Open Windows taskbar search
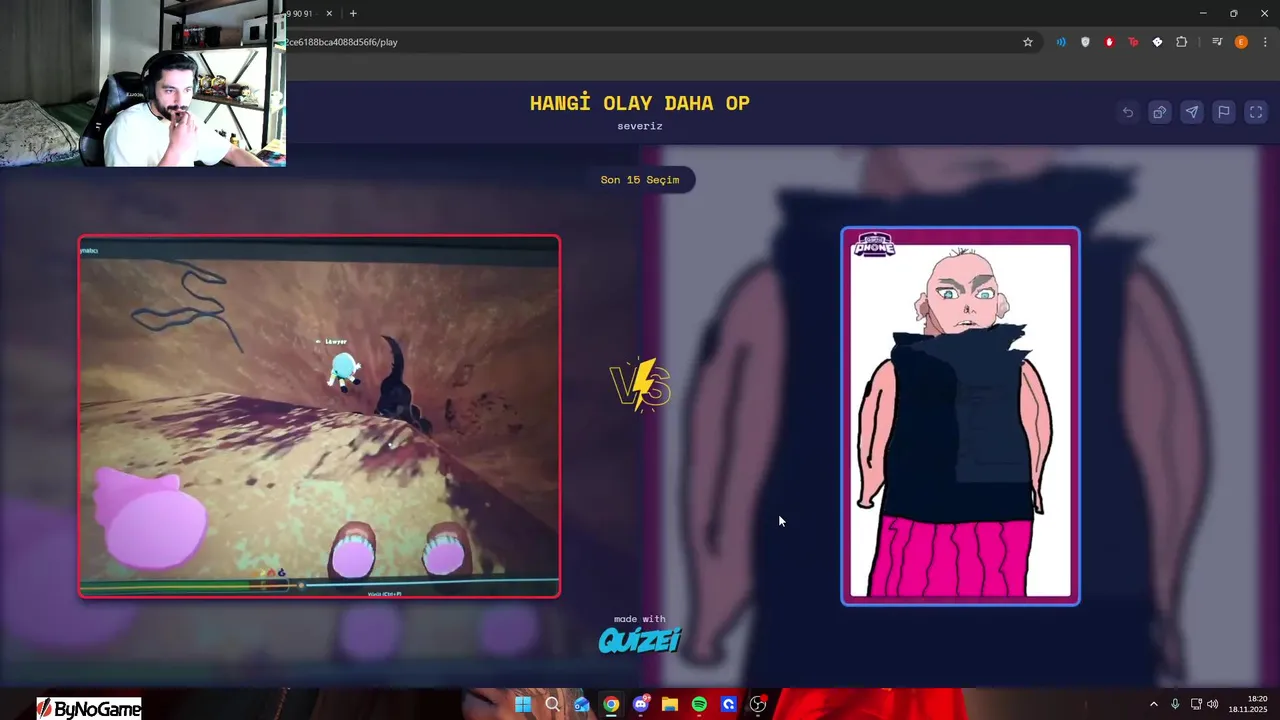This screenshot has width=1280, height=720. click(552, 704)
